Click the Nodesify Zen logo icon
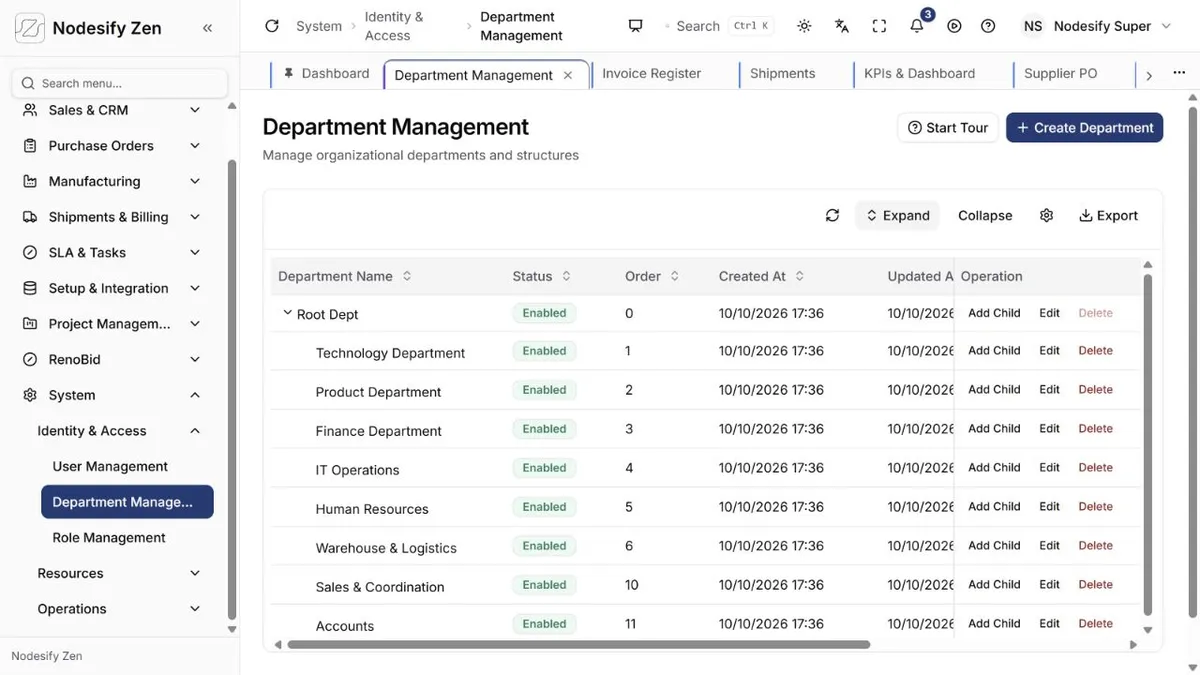 [30, 28]
